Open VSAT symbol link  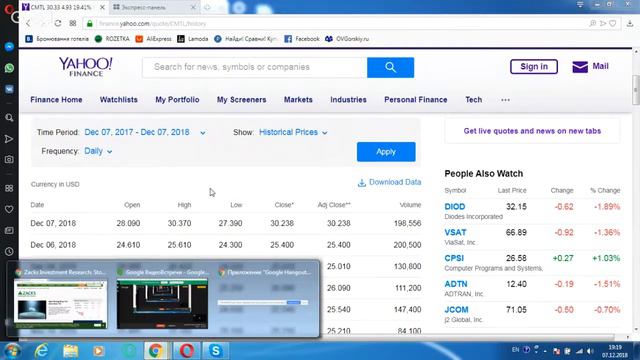click(x=455, y=232)
